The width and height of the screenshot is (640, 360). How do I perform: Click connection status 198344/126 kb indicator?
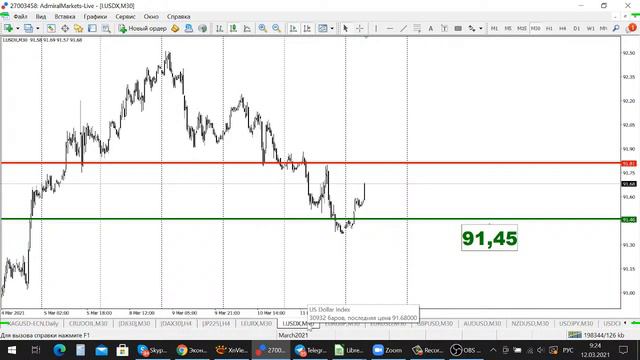(x=595, y=335)
